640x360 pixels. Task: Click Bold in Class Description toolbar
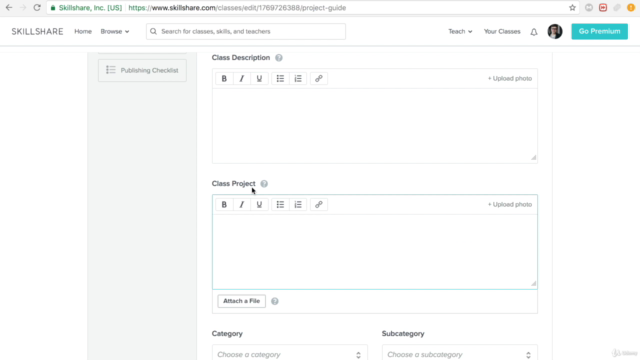pos(224,78)
